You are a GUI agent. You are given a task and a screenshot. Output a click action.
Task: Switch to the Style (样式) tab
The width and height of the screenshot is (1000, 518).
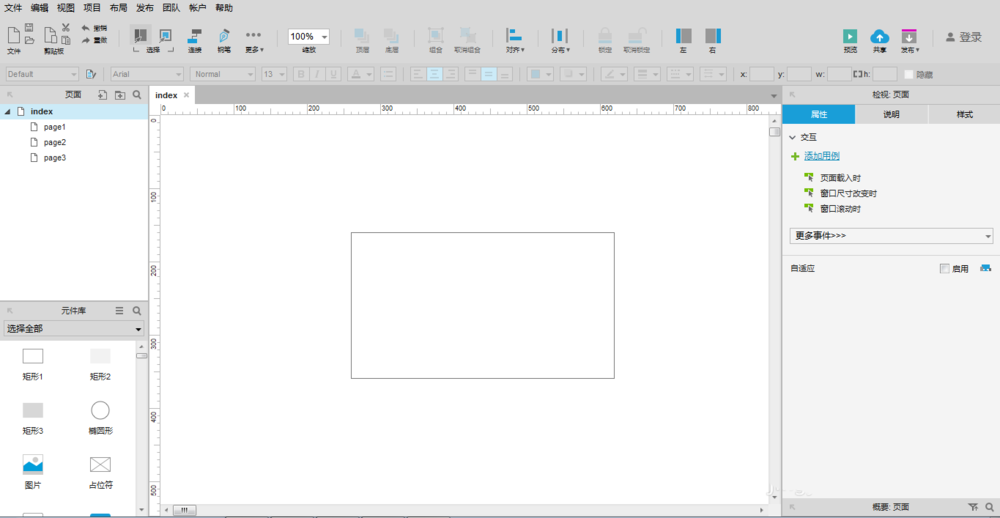point(964,114)
